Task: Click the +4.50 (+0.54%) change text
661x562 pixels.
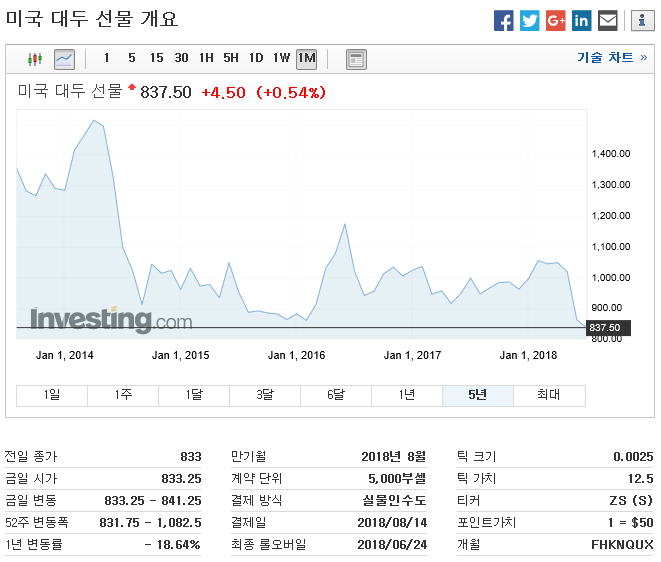Action: point(264,92)
